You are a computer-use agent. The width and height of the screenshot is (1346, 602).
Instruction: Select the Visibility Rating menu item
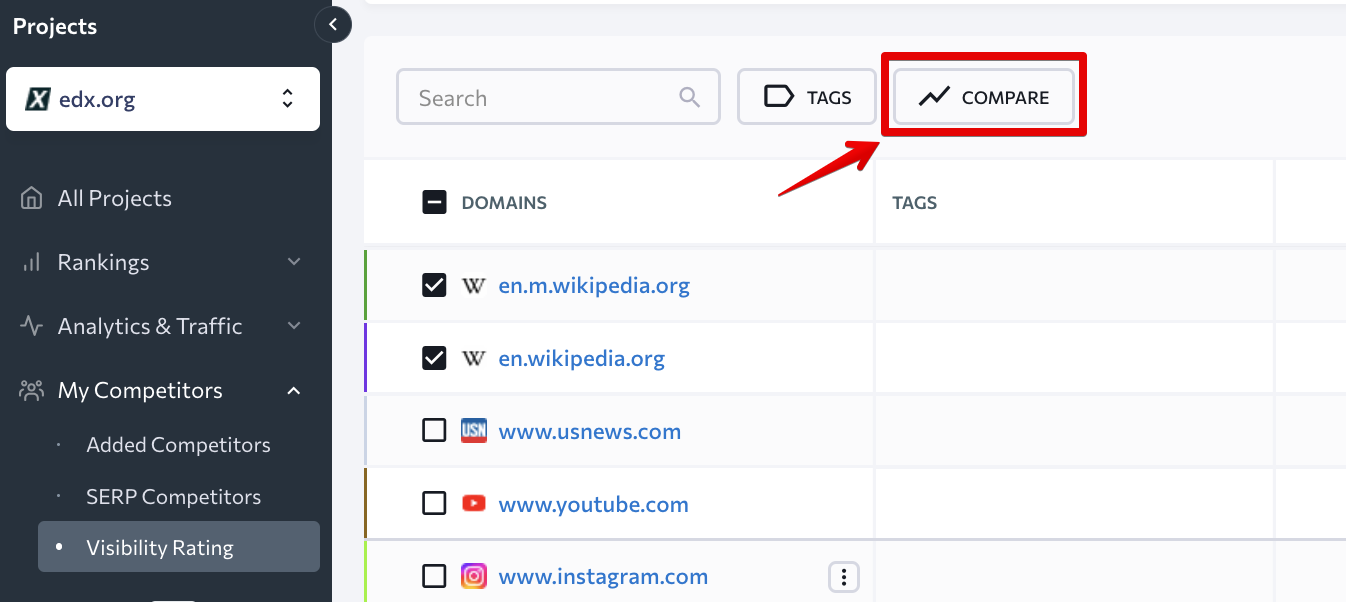(x=179, y=547)
